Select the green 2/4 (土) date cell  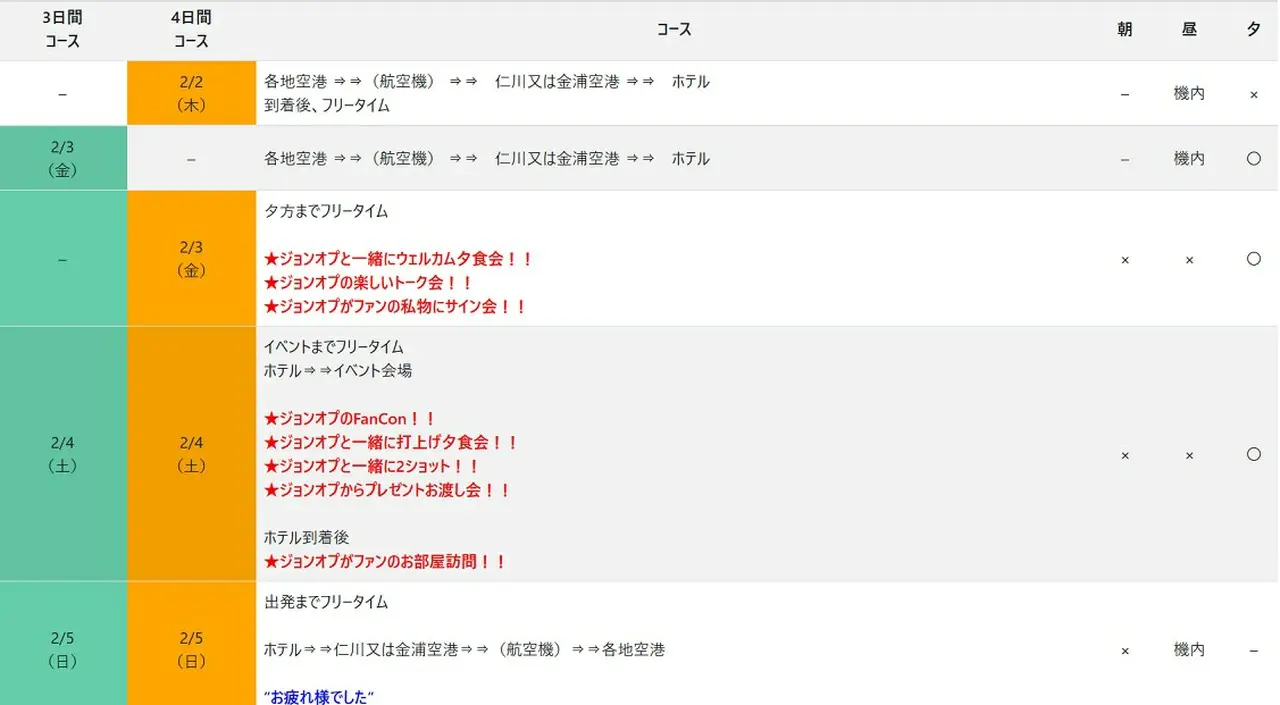pyautogui.click(x=63, y=454)
